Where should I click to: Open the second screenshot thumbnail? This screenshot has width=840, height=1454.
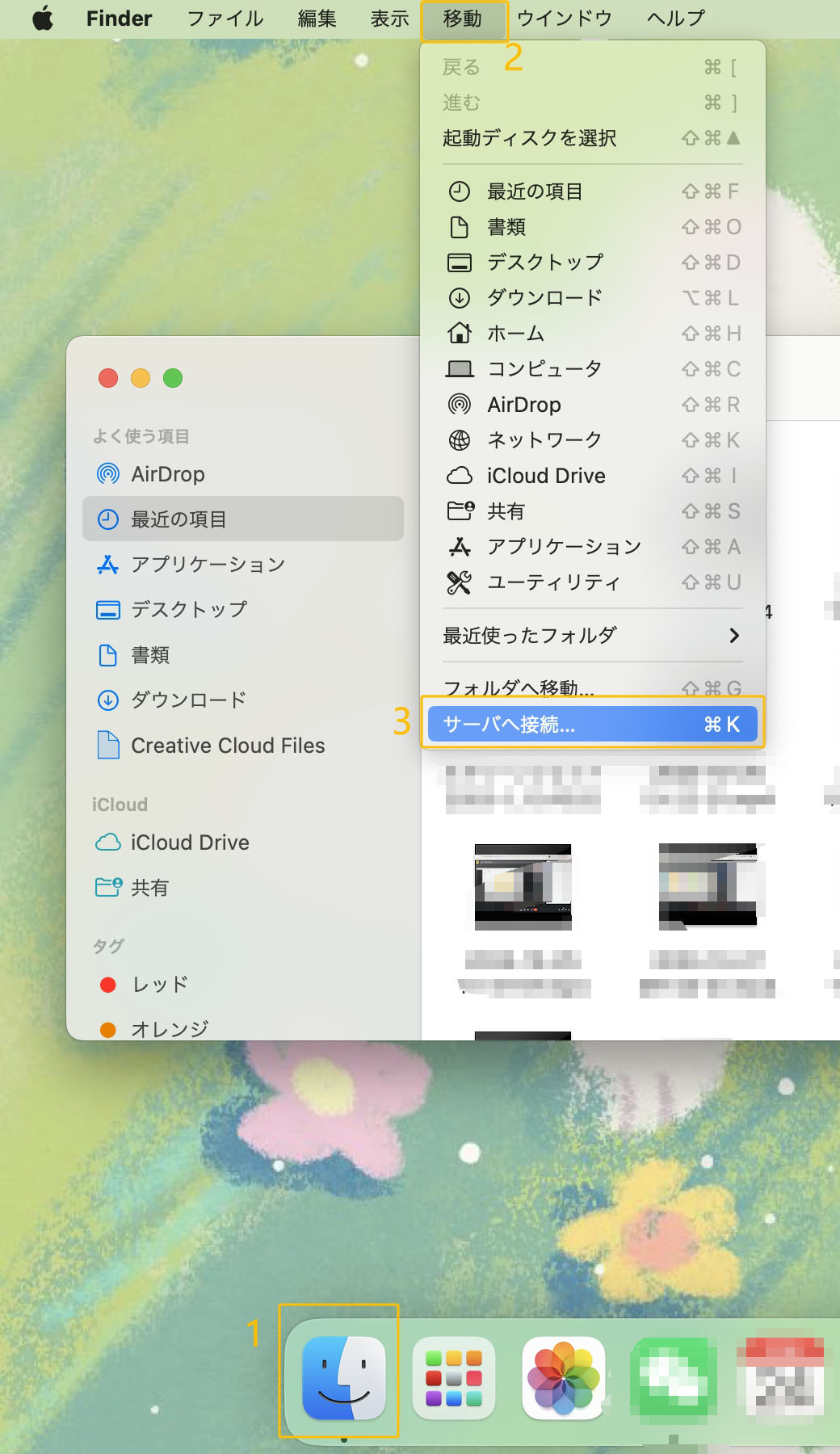tap(708, 887)
